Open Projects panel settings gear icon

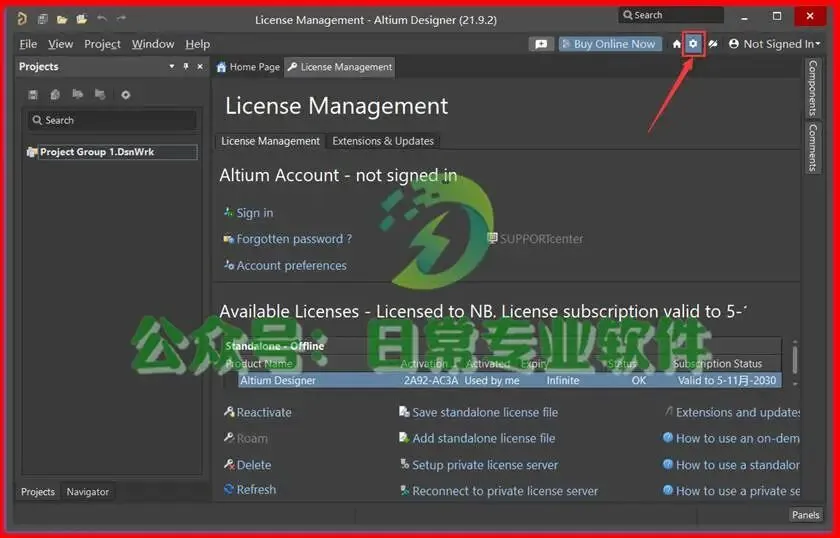pyautogui.click(x=125, y=95)
